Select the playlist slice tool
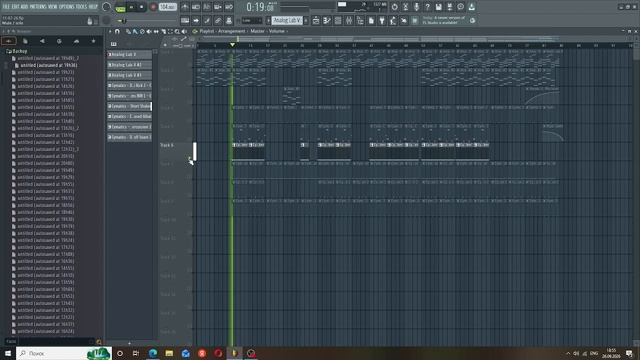Viewport: 640px width, 360px height. pyautogui.click(x=163, y=31)
